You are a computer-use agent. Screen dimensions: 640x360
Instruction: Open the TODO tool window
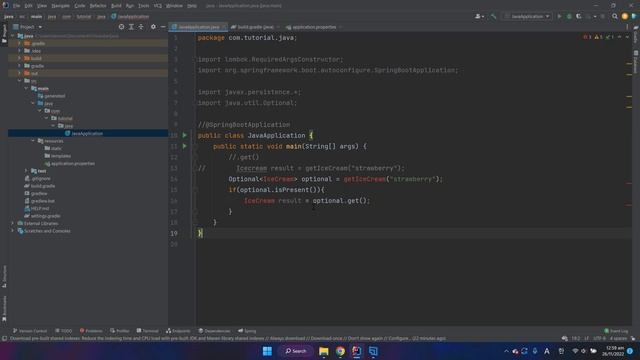(x=64, y=331)
